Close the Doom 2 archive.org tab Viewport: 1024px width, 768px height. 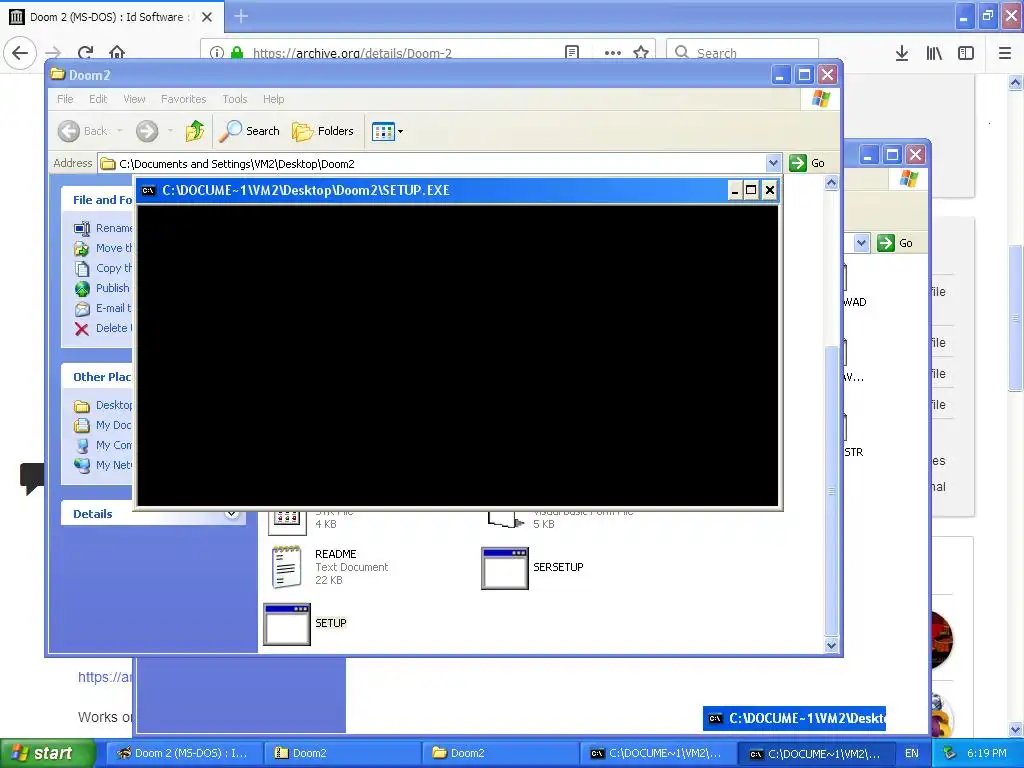(207, 17)
